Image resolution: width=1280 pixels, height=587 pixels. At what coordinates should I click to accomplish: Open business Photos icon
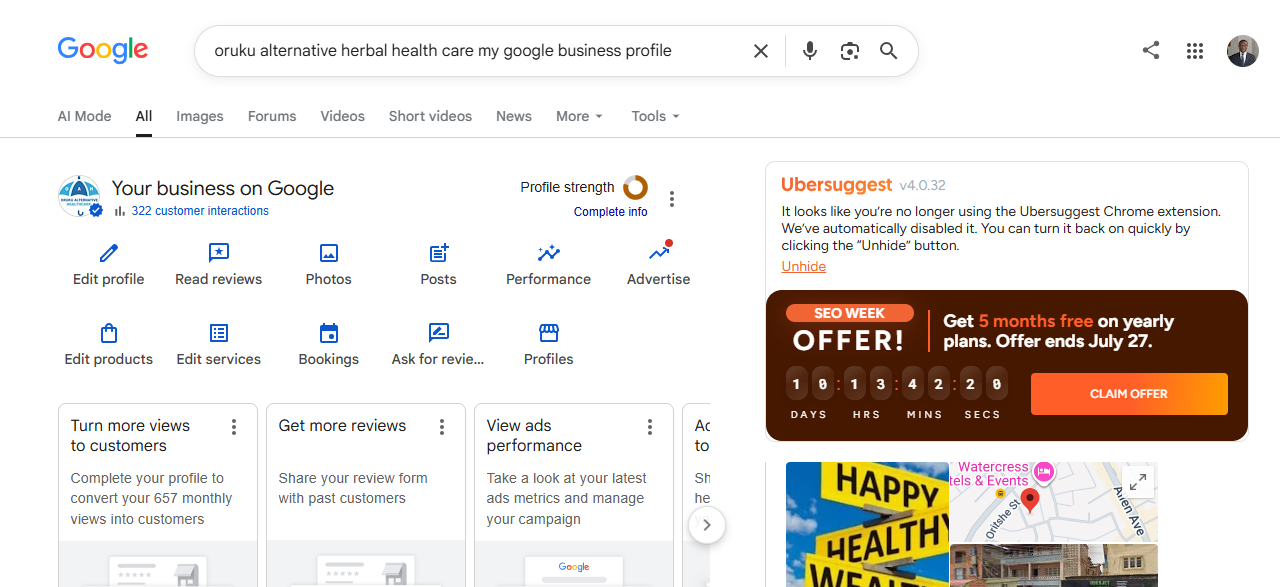coord(329,253)
